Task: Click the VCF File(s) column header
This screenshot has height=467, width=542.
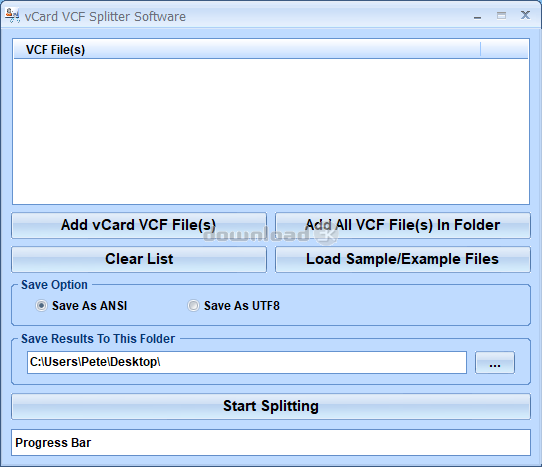Action: [247, 49]
